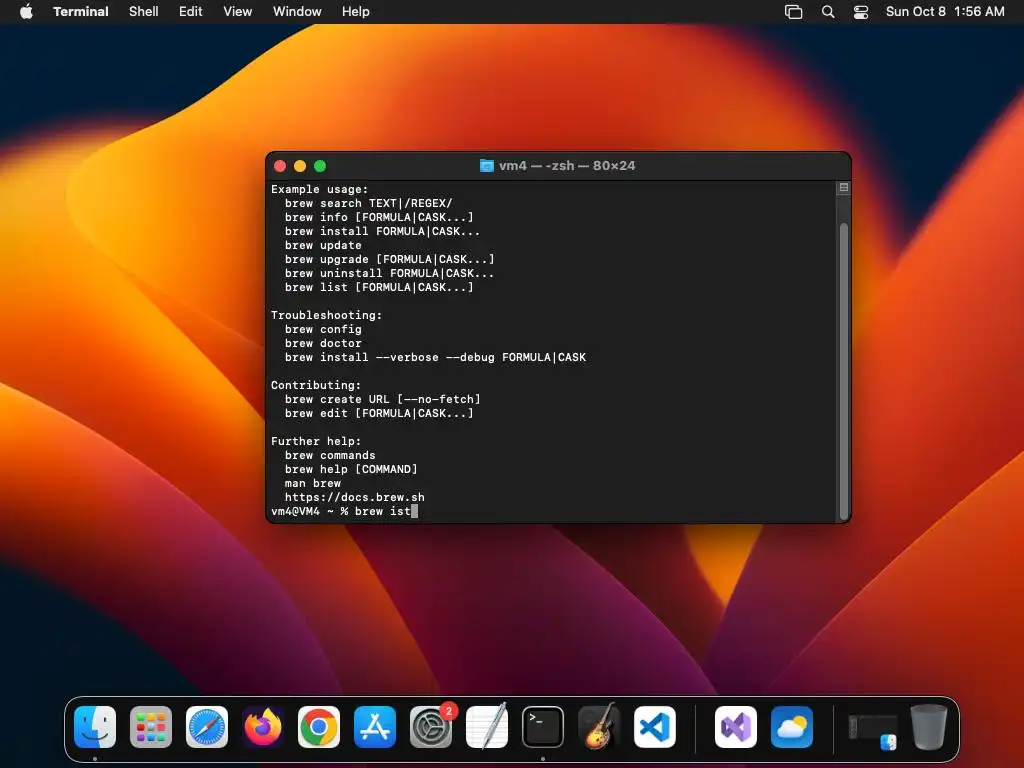1024x768 pixels.
Task: Click the 'Contributing:' heading
Action: click(x=316, y=385)
